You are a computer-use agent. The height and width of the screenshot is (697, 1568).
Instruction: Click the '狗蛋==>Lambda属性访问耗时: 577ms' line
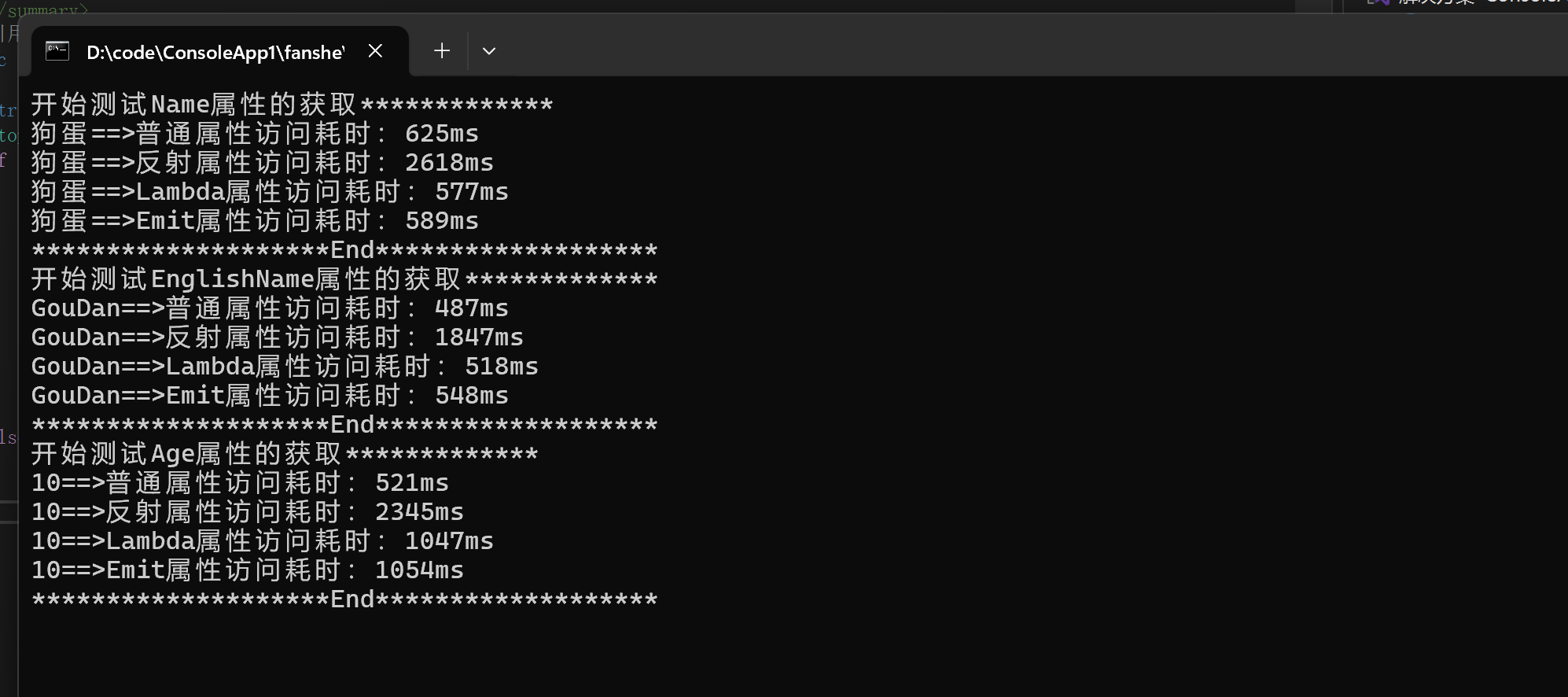coord(270,192)
